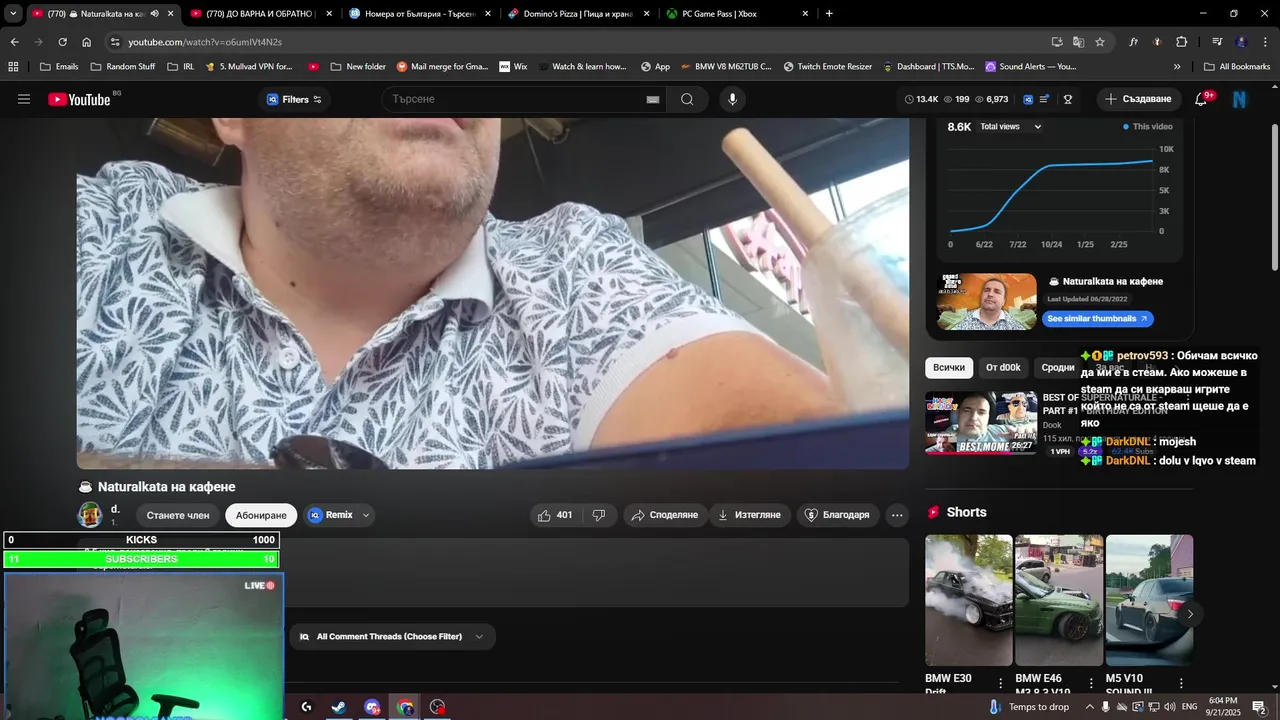Go back in browser history

pos(14,42)
